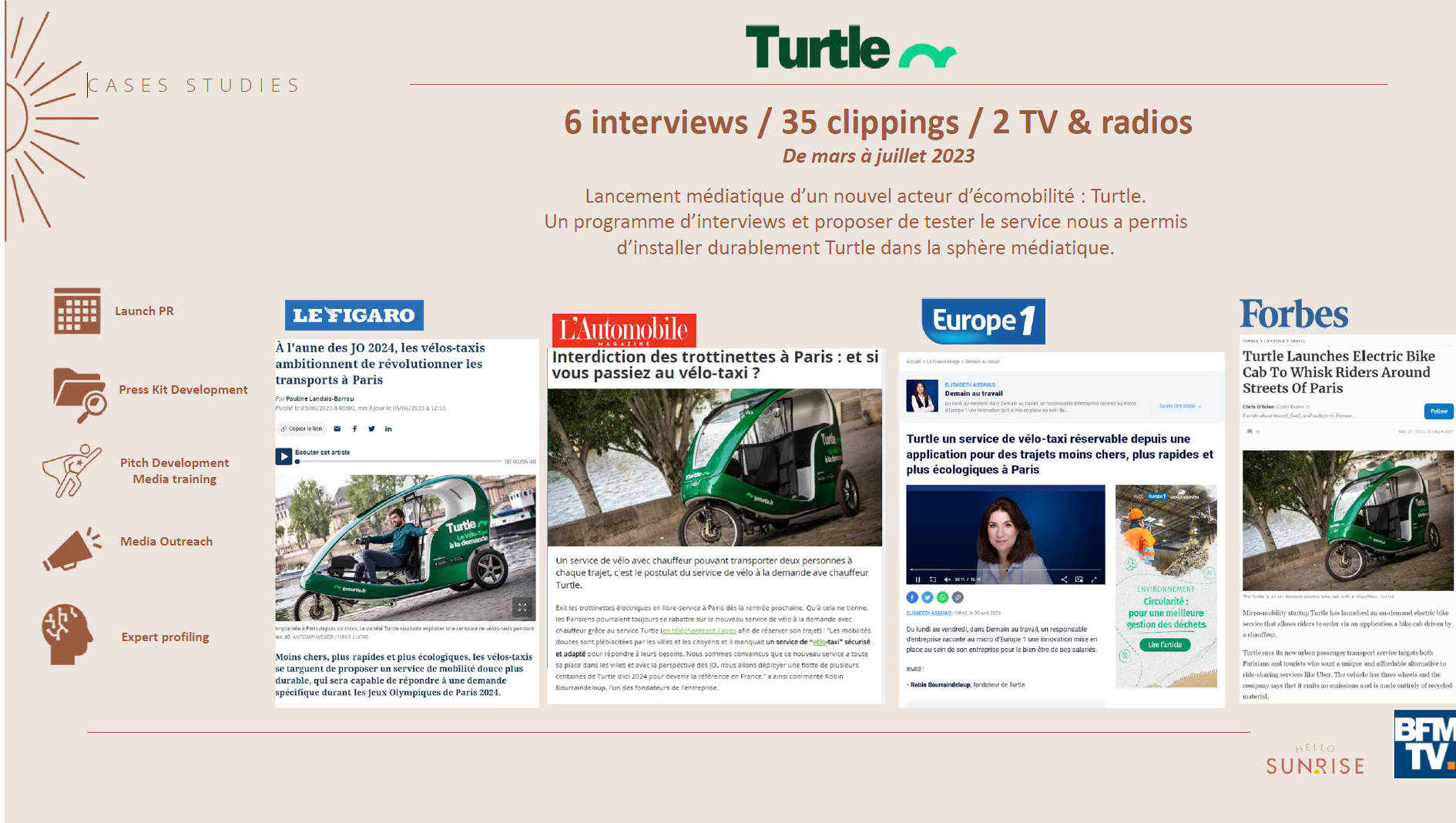Click '6 interviews / 35 clippings' headline
The width and height of the screenshot is (1456, 823).
click(878, 122)
